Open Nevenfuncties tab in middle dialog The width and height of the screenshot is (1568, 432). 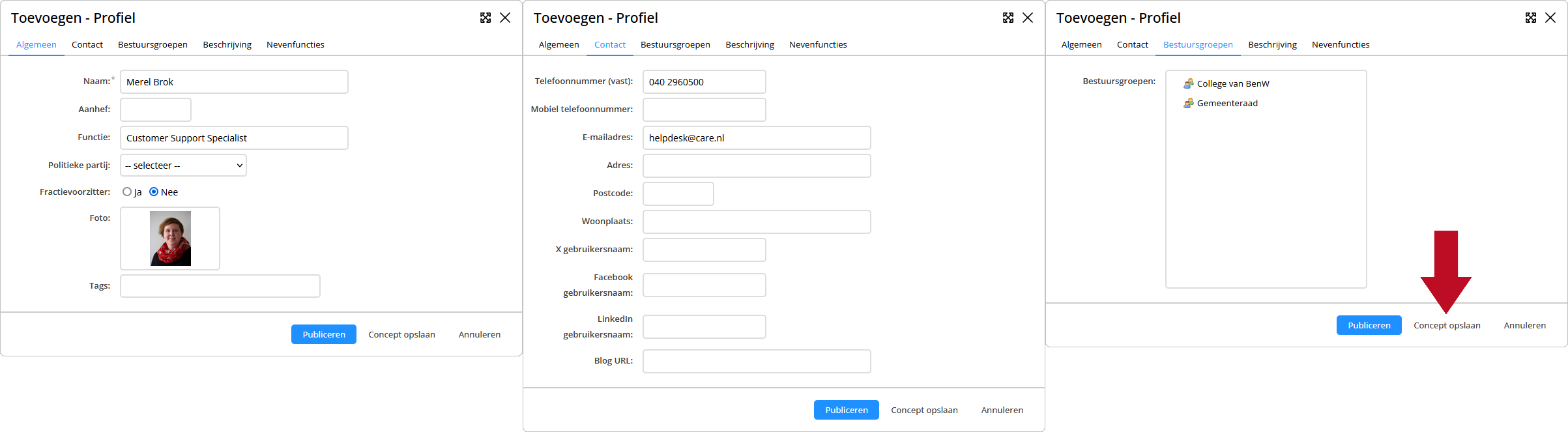[x=818, y=44]
